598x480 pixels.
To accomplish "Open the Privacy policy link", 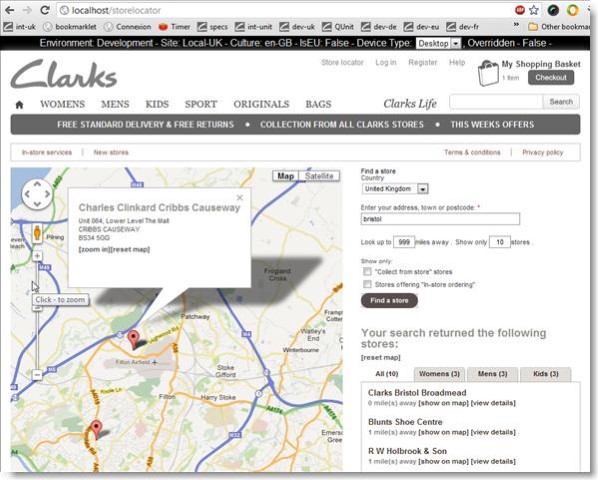I will 543,153.
